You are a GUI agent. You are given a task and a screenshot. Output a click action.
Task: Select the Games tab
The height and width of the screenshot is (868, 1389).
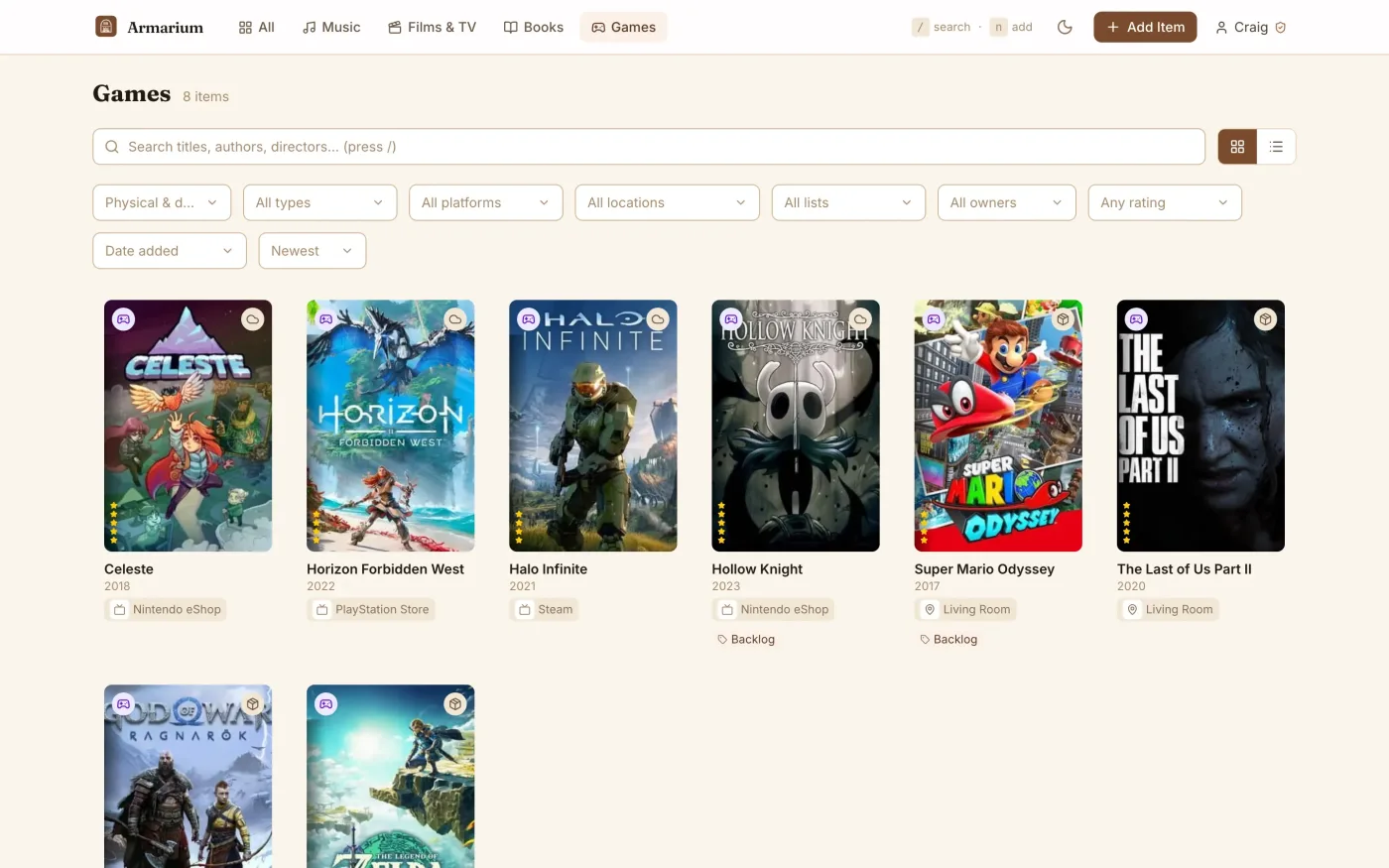tap(624, 27)
